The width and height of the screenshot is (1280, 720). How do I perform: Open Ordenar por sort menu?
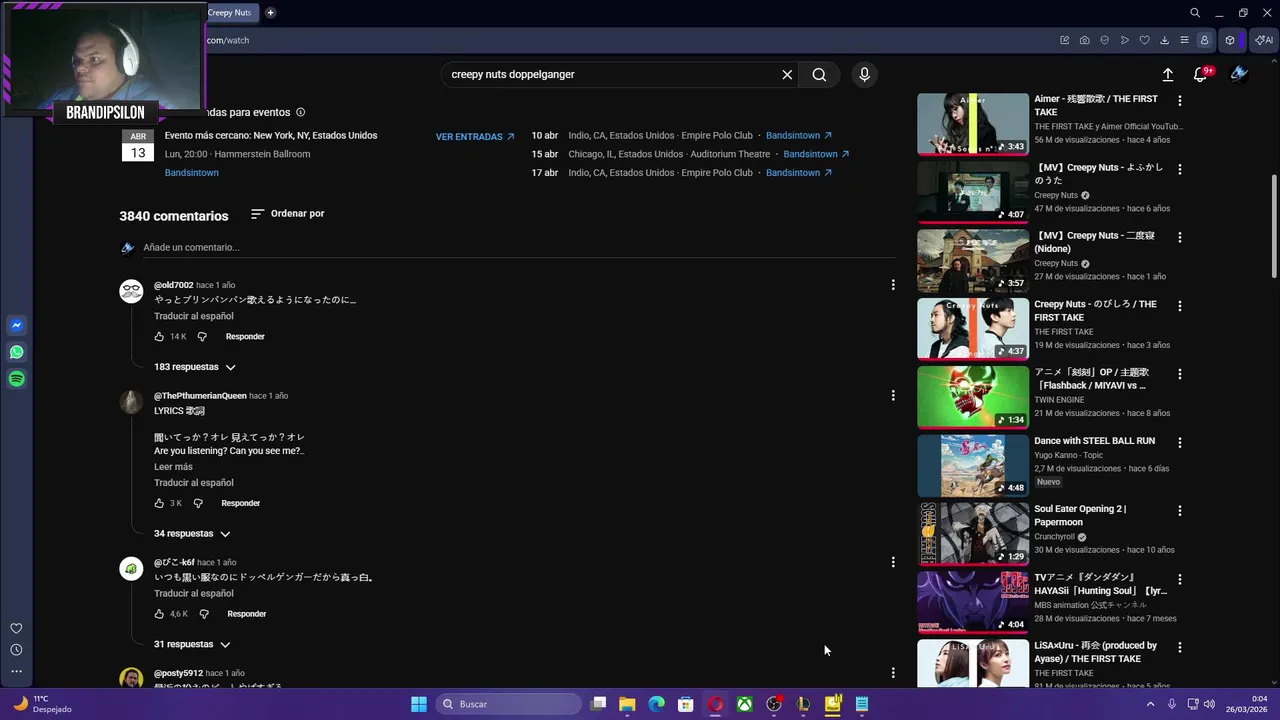pos(287,214)
